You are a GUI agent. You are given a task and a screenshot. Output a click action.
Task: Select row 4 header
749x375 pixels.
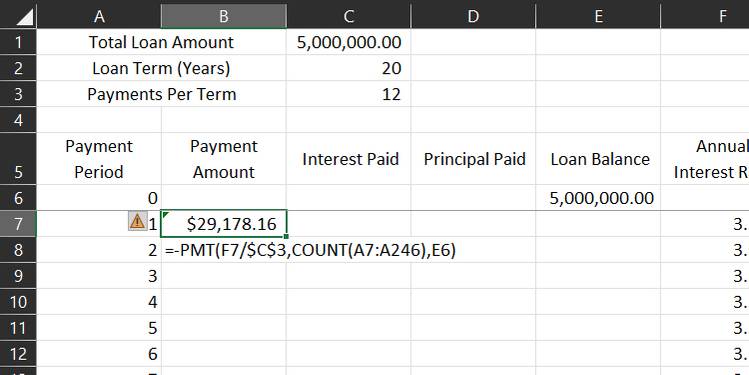point(18,119)
